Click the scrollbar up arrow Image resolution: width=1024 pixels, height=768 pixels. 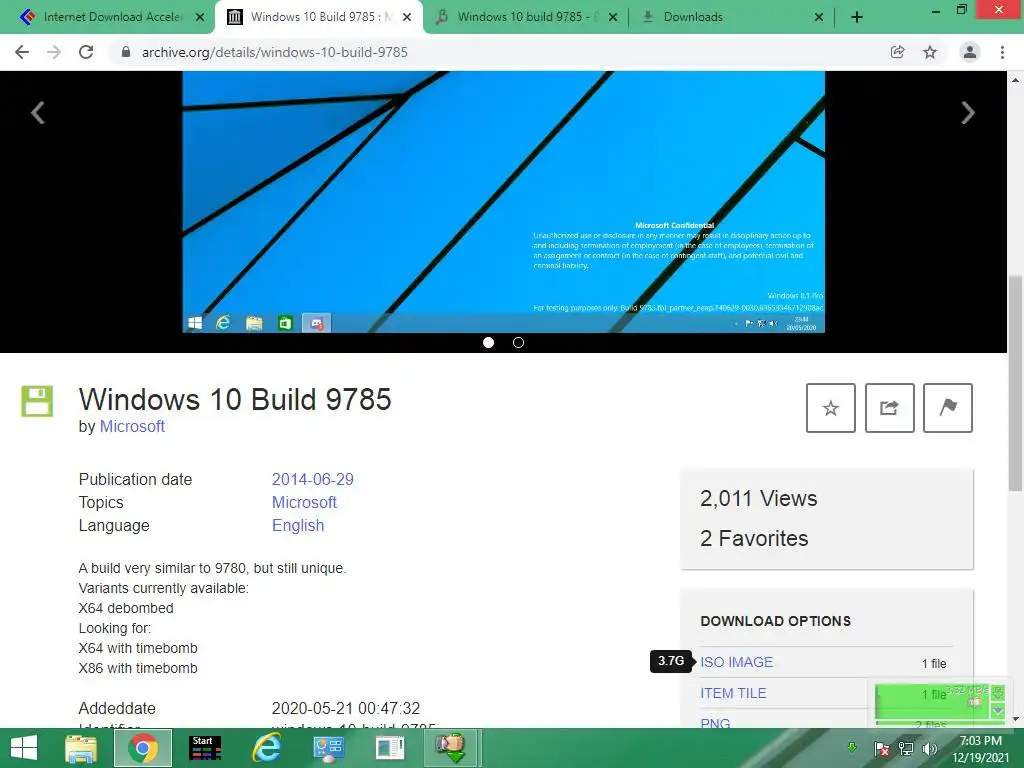point(1015,80)
